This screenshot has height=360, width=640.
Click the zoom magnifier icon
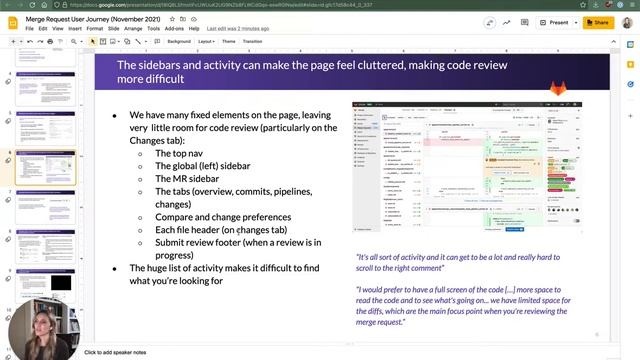(73, 42)
